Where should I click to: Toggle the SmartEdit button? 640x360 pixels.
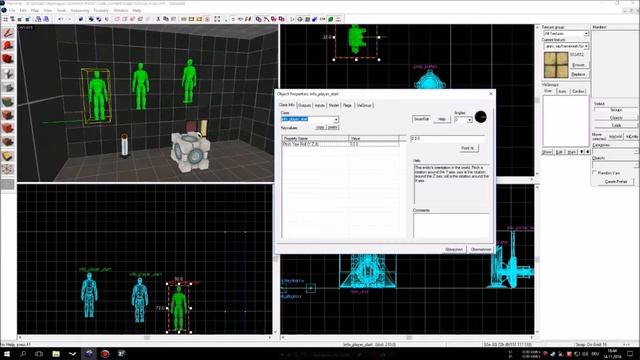coord(422,119)
